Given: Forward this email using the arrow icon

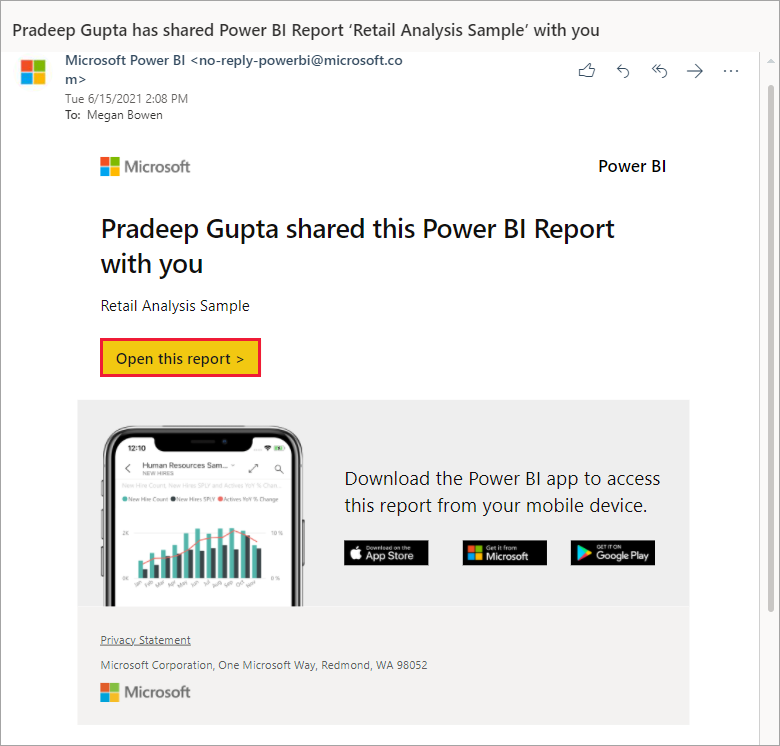Looking at the screenshot, I should click(695, 71).
